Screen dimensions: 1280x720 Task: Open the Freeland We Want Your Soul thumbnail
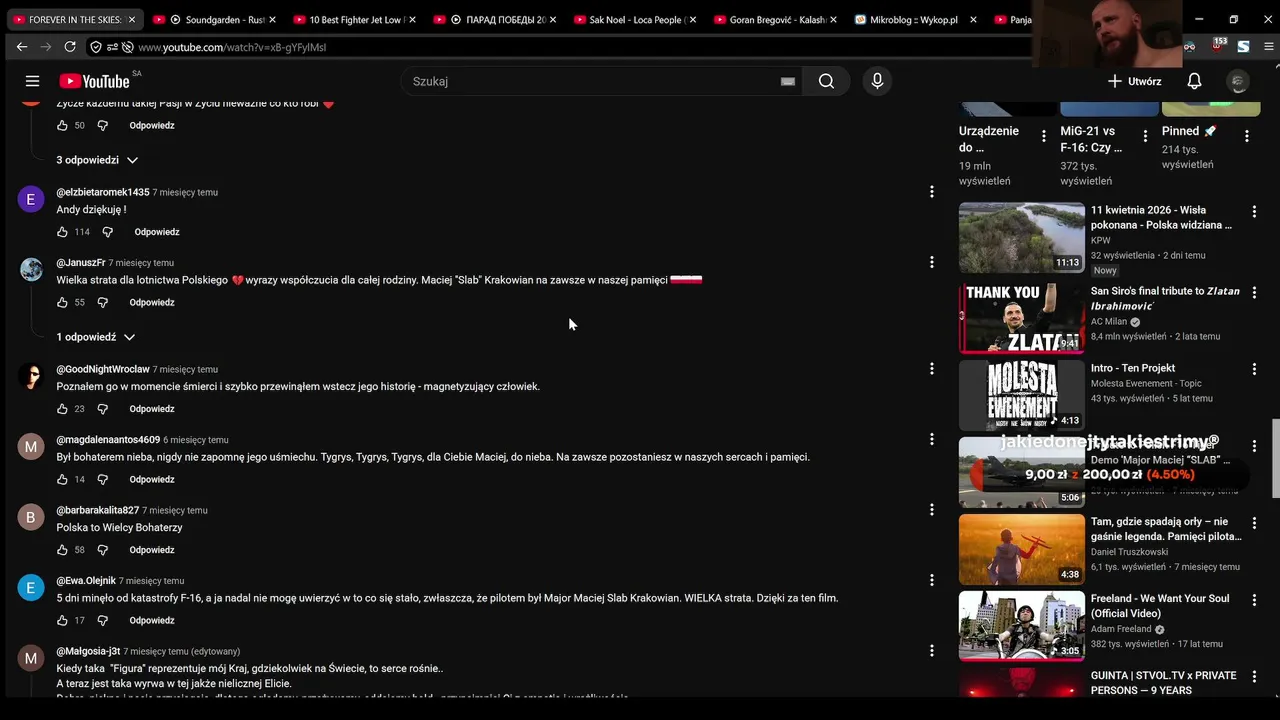click(1021, 626)
